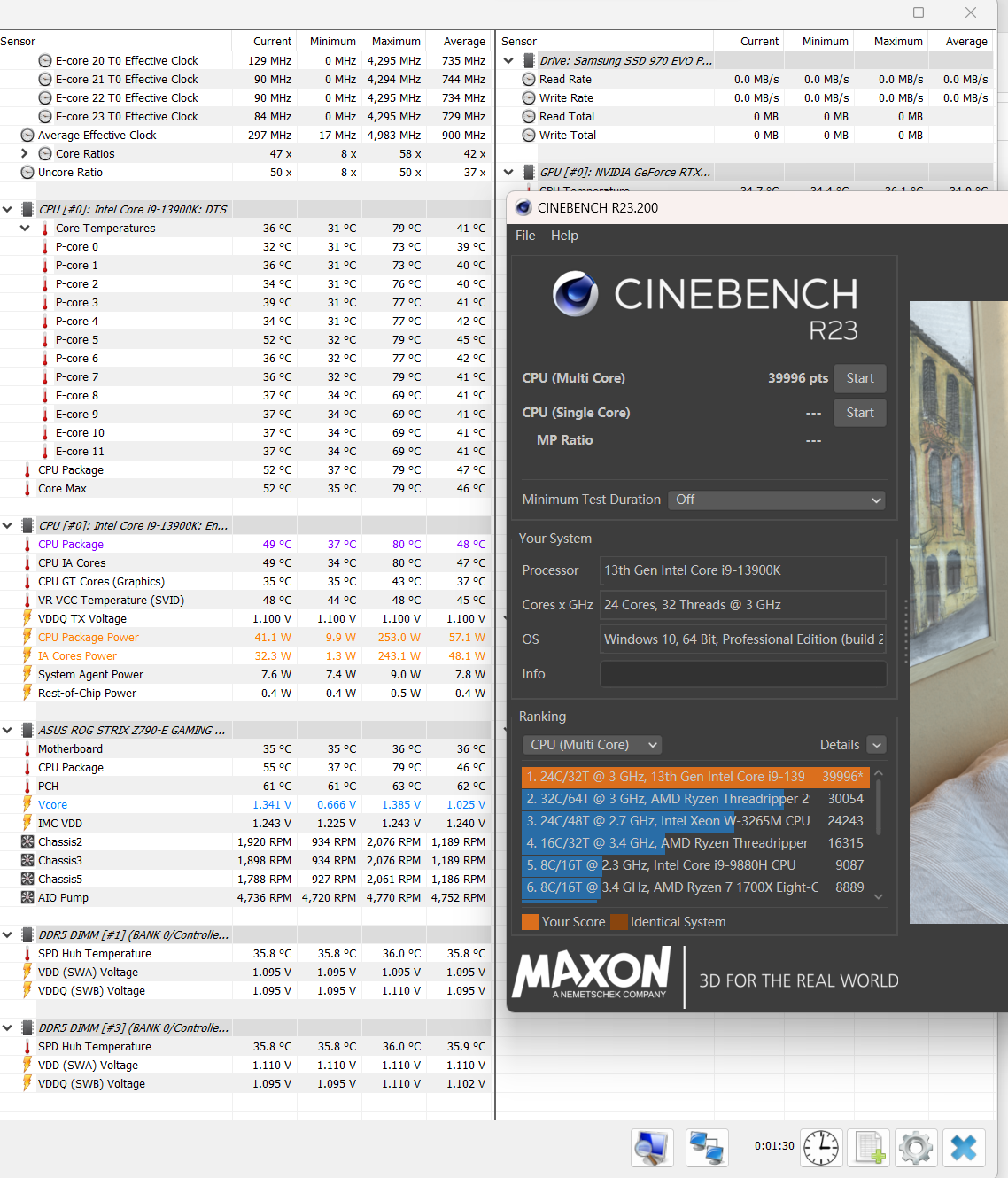Click the VR VCC Temperature (SVID) row
The width and height of the screenshot is (1008, 1178).
pos(245,601)
